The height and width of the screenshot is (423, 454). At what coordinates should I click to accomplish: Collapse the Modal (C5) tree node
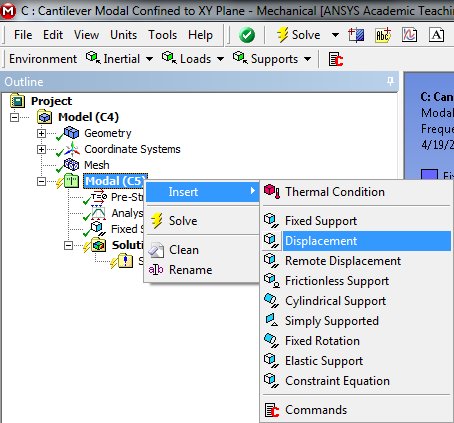click(x=41, y=181)
